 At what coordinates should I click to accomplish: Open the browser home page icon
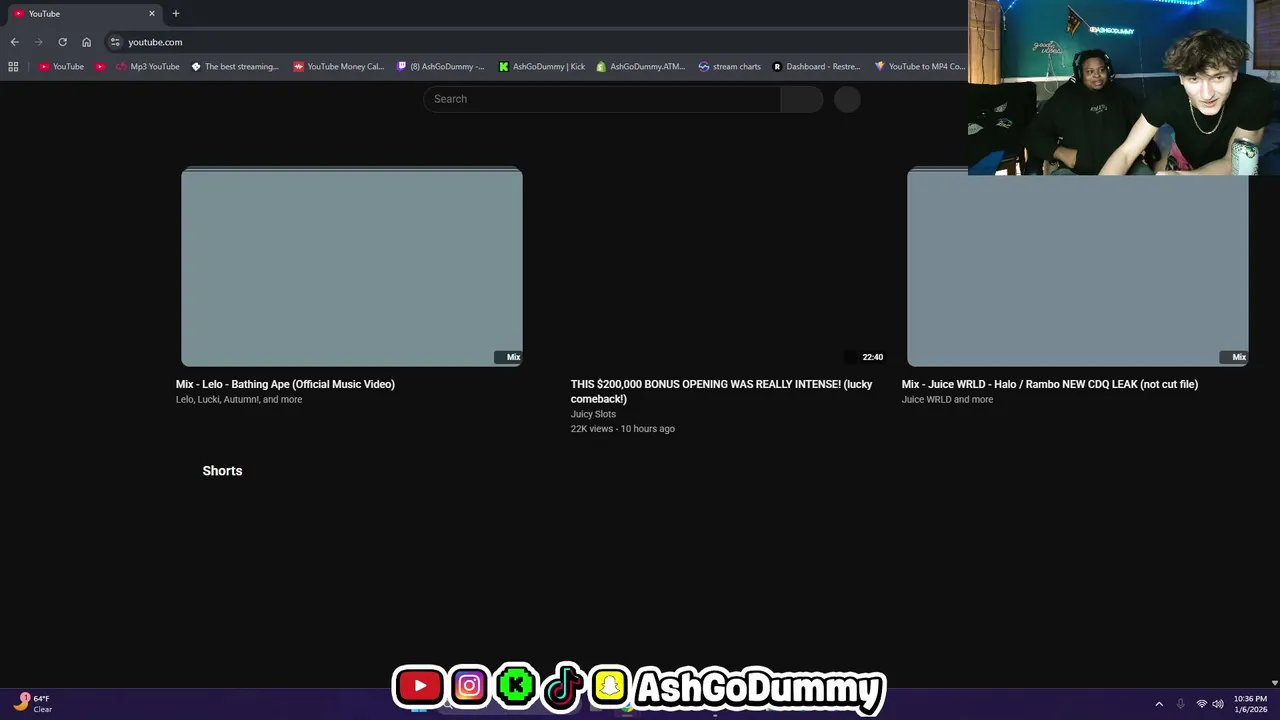(86, 42)
